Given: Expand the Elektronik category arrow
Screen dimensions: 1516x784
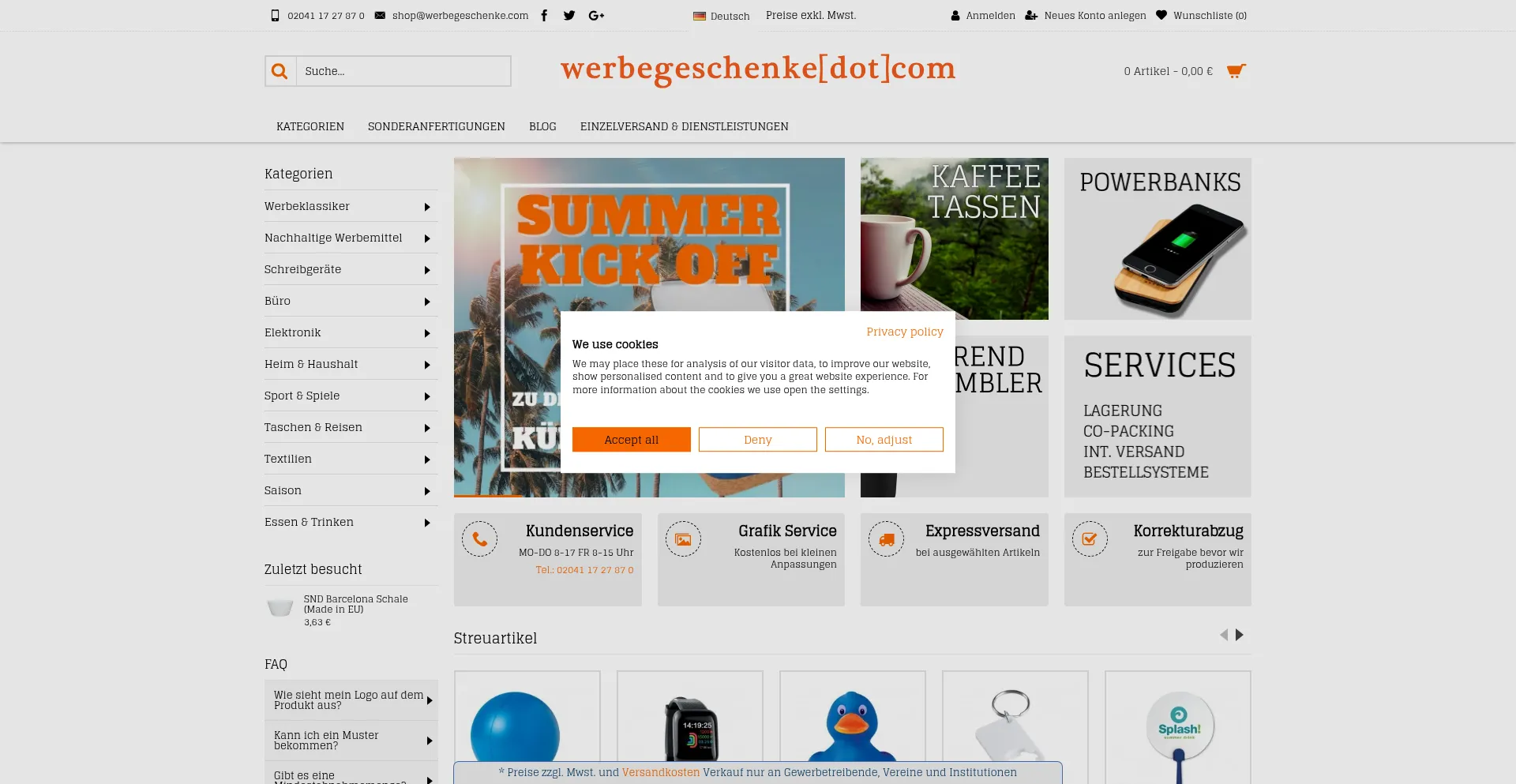Looking at the screenshot, I should (x=427, y=333).
